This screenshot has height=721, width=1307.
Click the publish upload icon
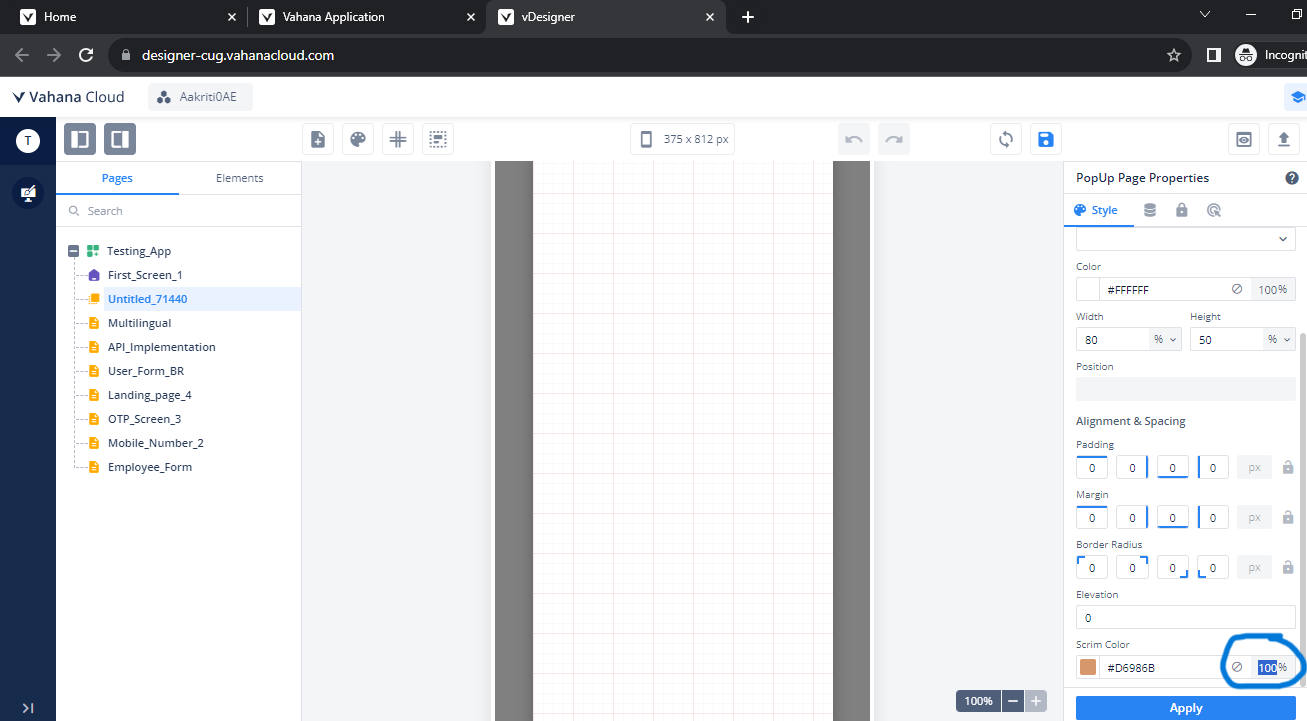coord(1284,139)
